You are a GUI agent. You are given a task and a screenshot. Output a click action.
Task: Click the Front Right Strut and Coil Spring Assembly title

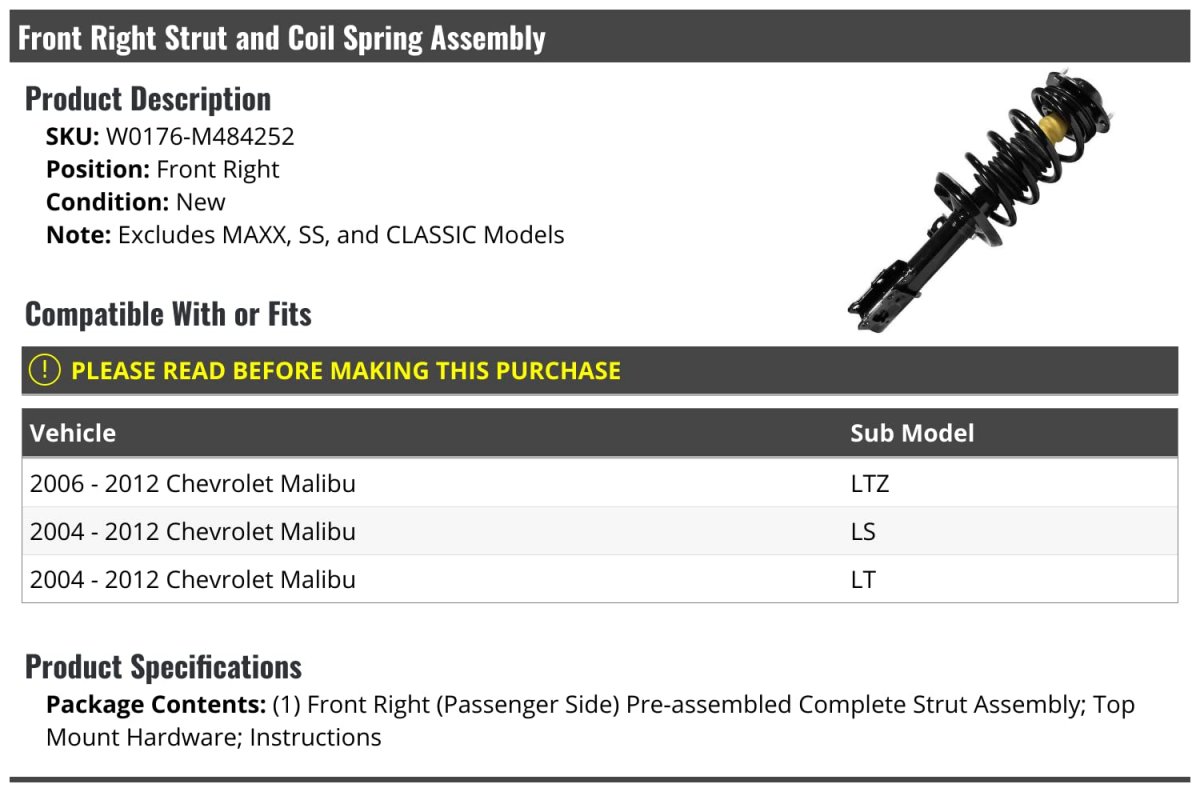click(x=282, y=38)
